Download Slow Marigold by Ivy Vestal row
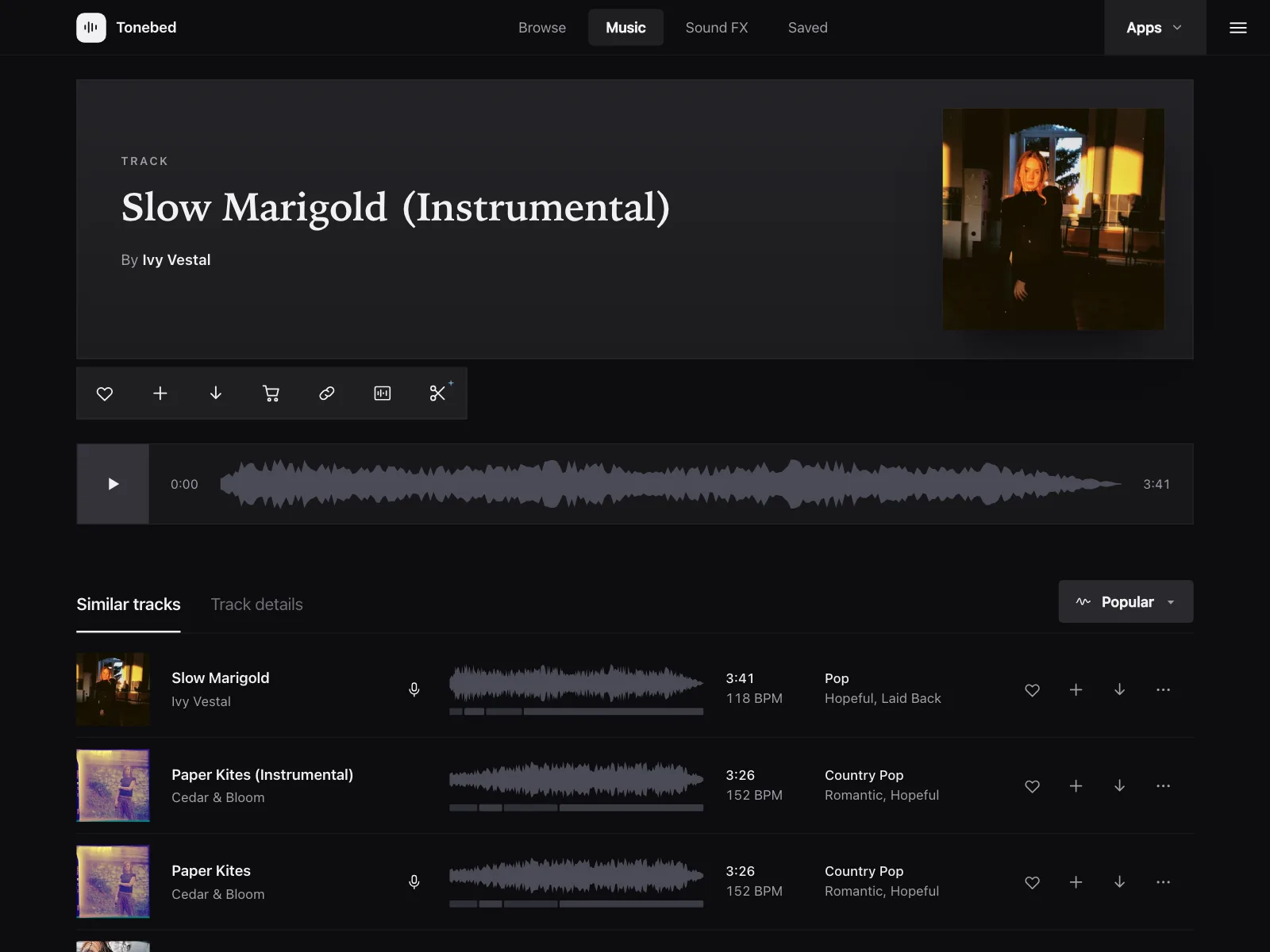This screenshot has height=952, width=1270. point(1119,690)
